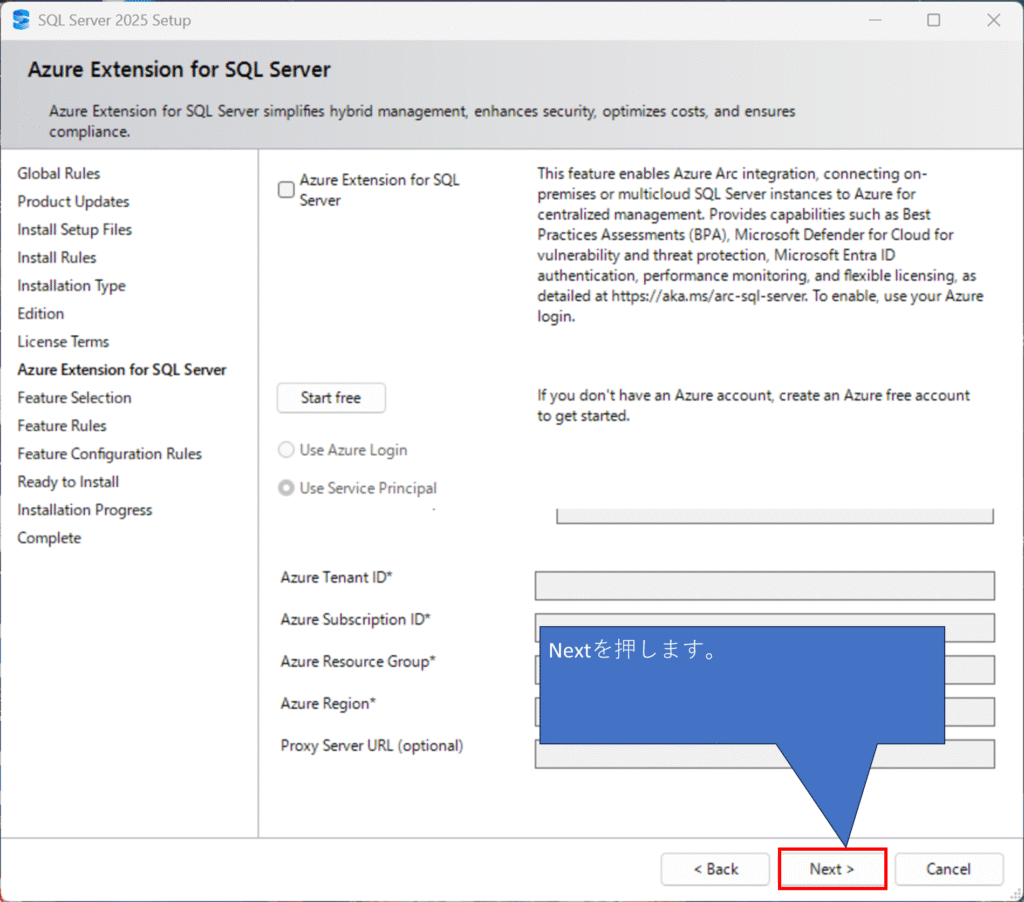Select the Ready to Install step

coord(68,482)
